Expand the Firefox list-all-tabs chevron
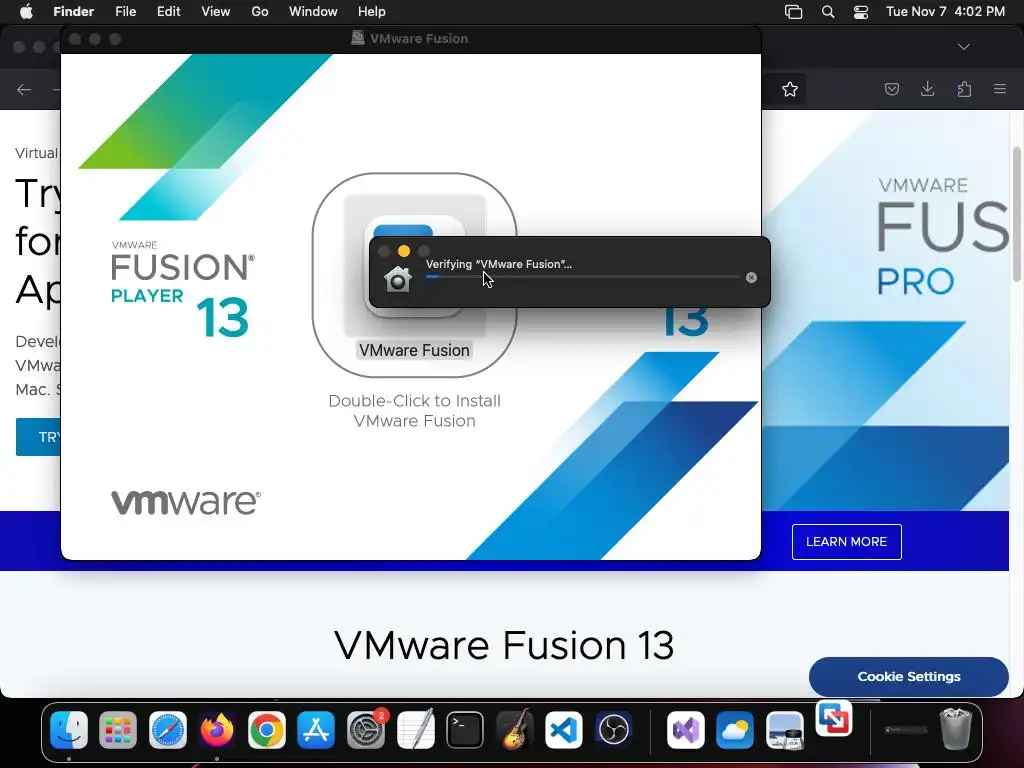The height and width of the screenshot is (768, 1024). [964, 46]
